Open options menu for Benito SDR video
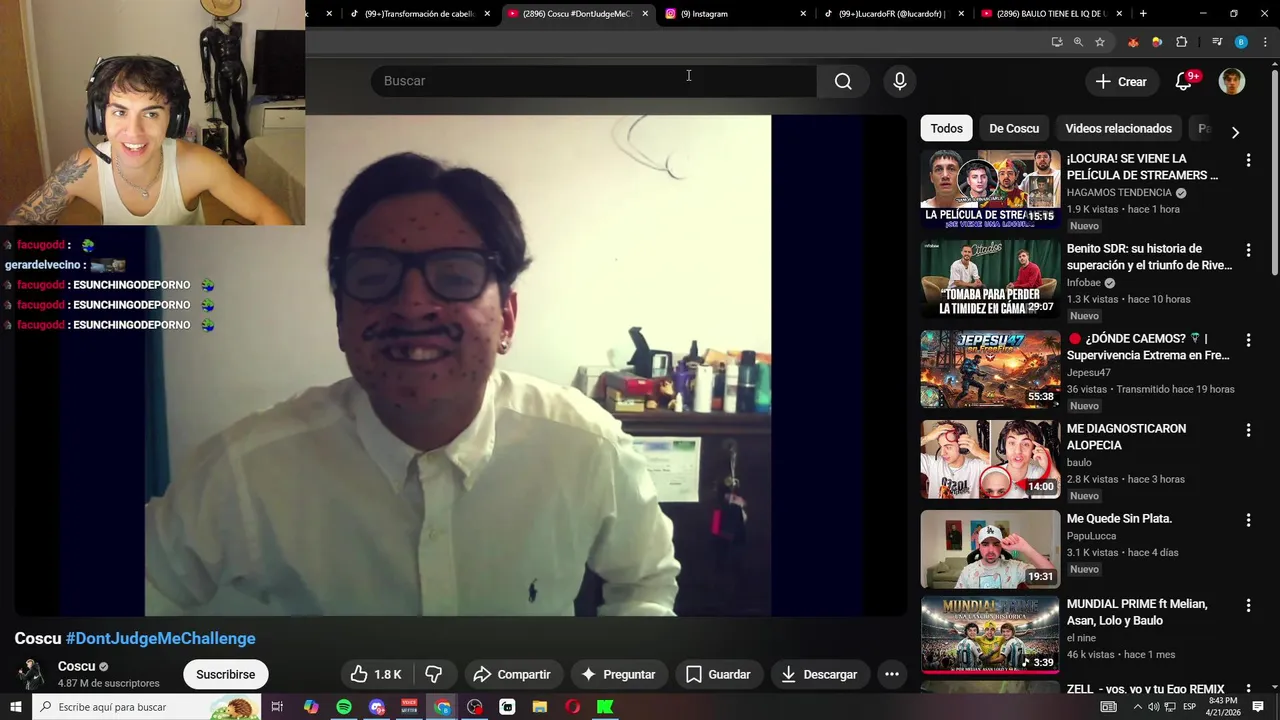Viewport: 1280px width, 720px height. point(1248,250)
